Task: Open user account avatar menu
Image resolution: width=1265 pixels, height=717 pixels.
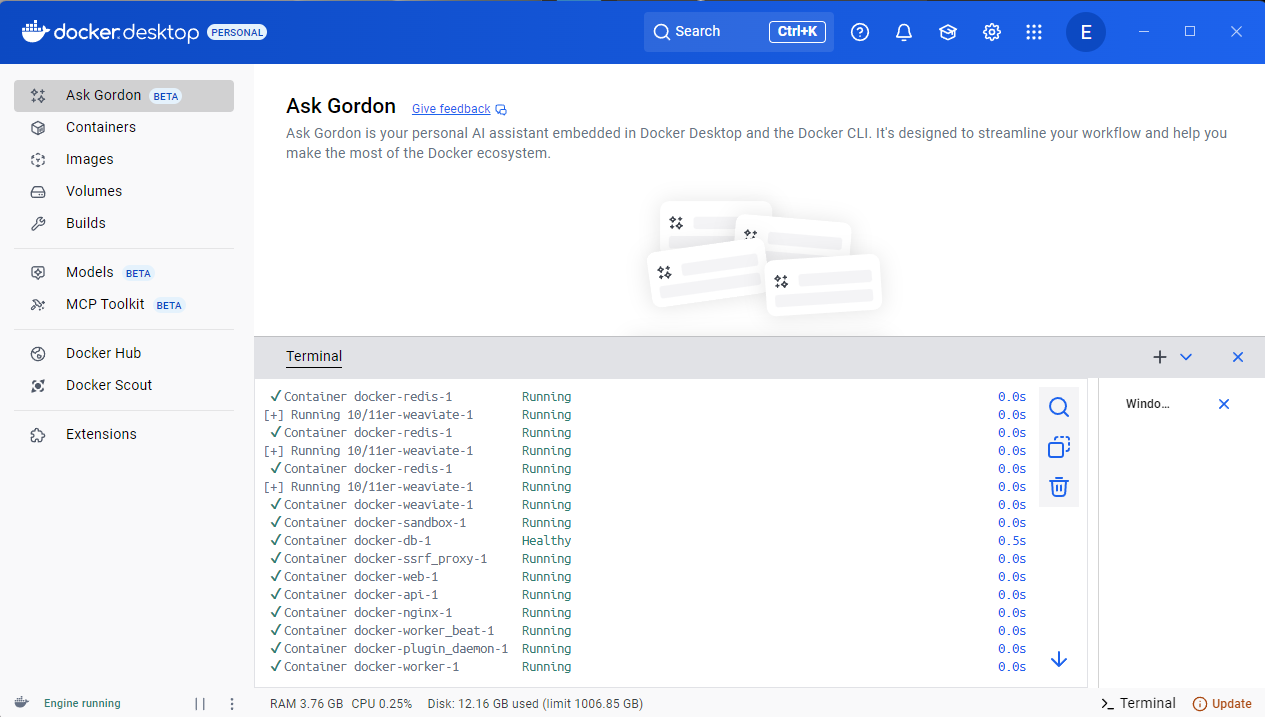Action: (x=1086, y=32)
